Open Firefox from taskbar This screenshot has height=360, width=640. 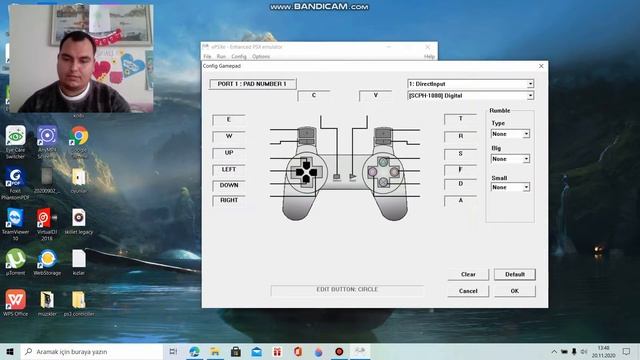point(318,351)
